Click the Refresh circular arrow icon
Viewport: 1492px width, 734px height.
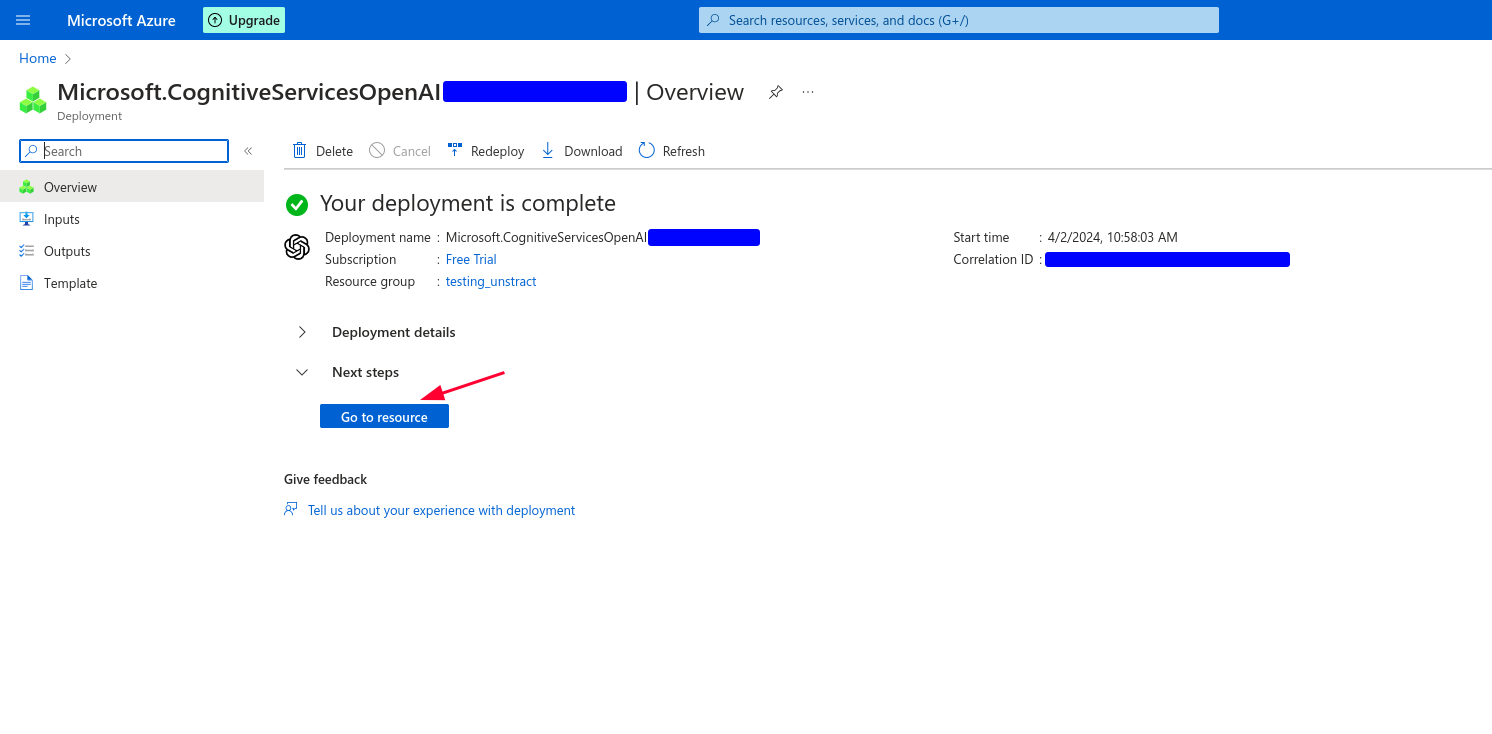click(646, 150)
